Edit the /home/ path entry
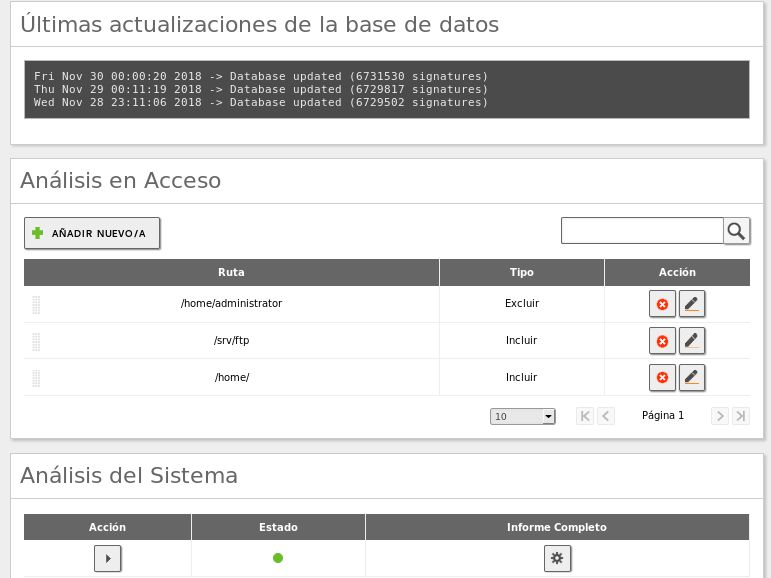 (691, 378)
